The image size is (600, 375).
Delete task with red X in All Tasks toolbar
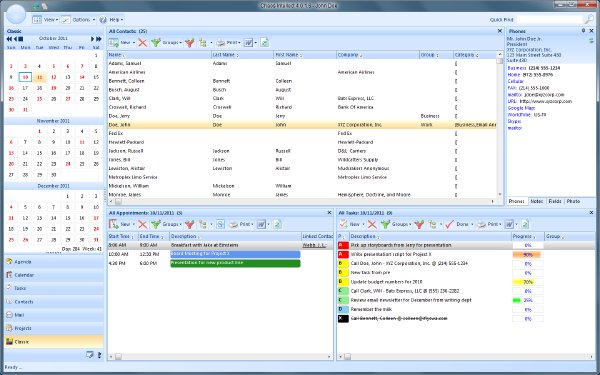[372, 224]
